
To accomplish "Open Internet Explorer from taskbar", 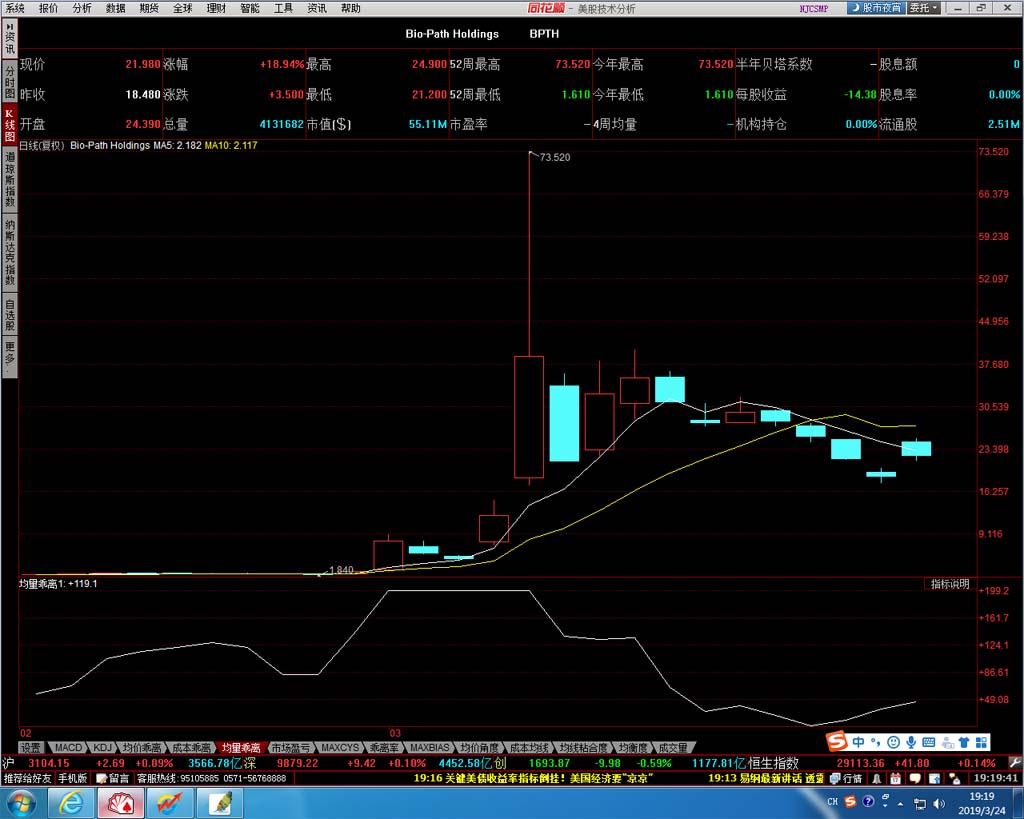I will click(71, 803).
